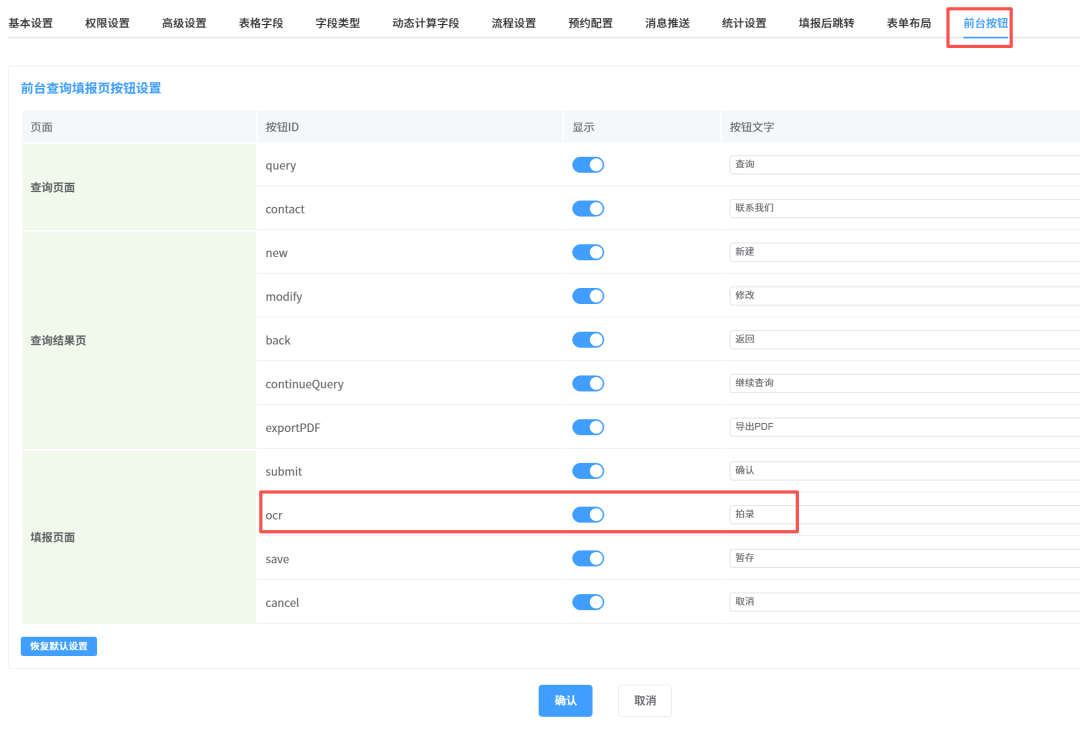Toggle the exportPDF display switch
The image size is (1080, 736).
coord(588,427)
